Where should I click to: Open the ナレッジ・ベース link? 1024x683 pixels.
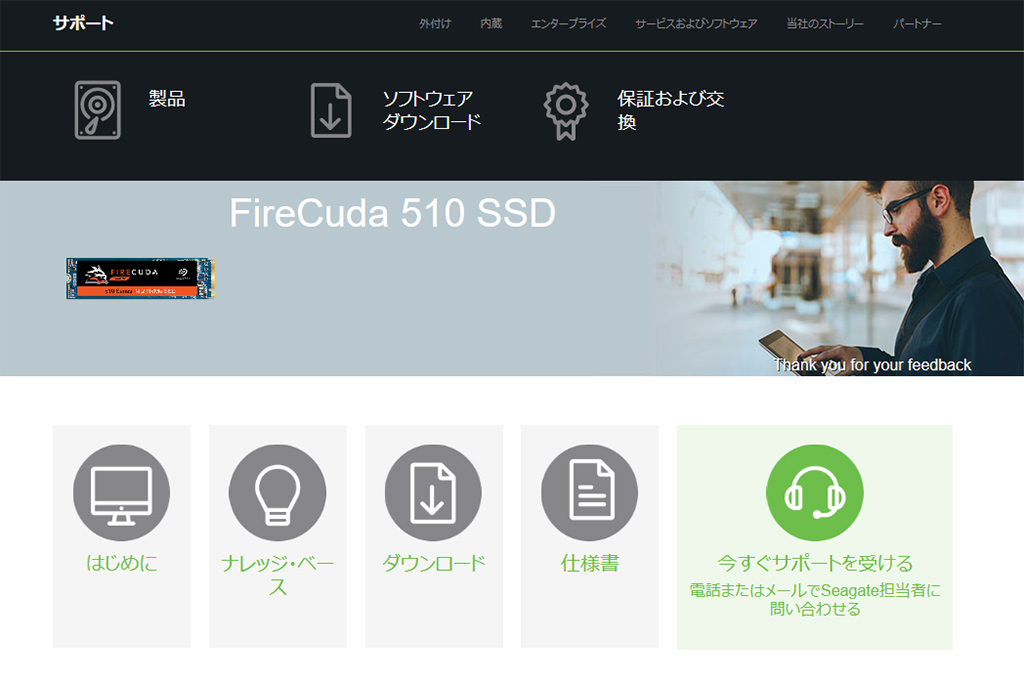(x=278, y=575)
